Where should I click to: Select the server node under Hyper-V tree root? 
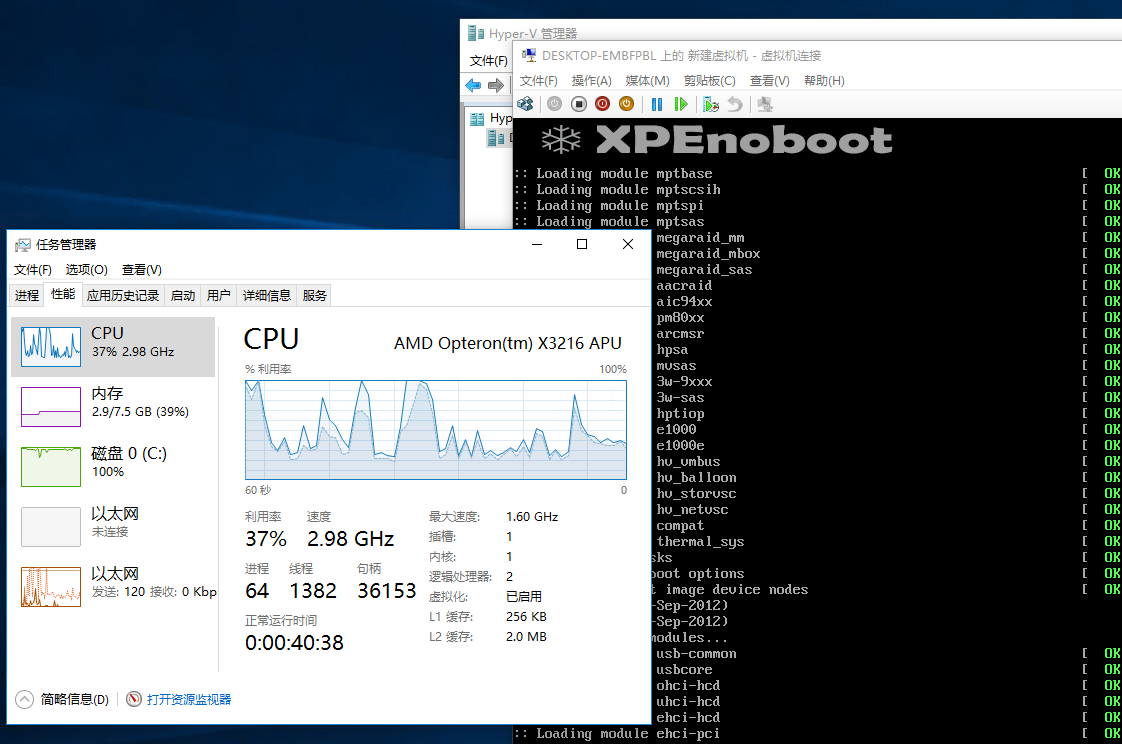pos(501,137)
